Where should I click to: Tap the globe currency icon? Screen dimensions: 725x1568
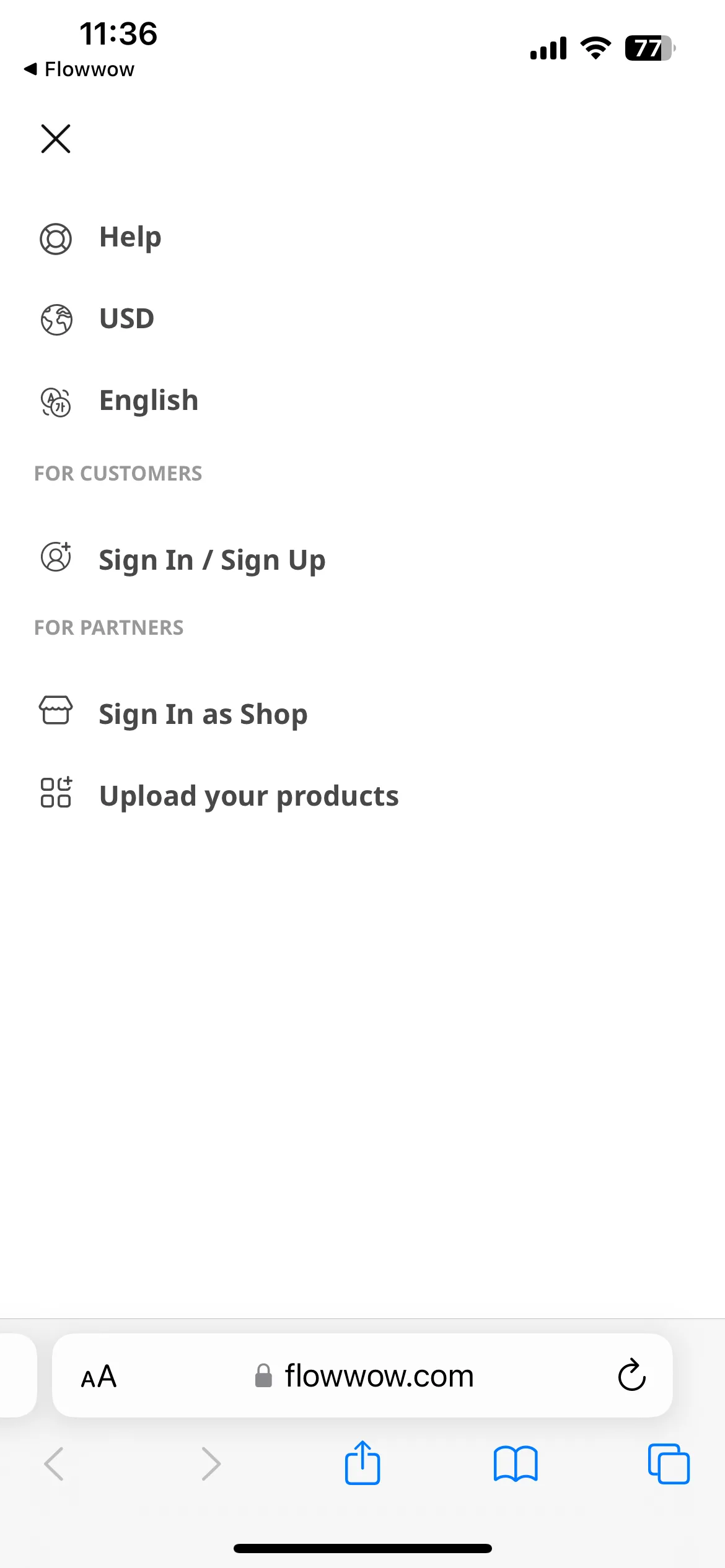pyautogui.click(x=56, y=320)
